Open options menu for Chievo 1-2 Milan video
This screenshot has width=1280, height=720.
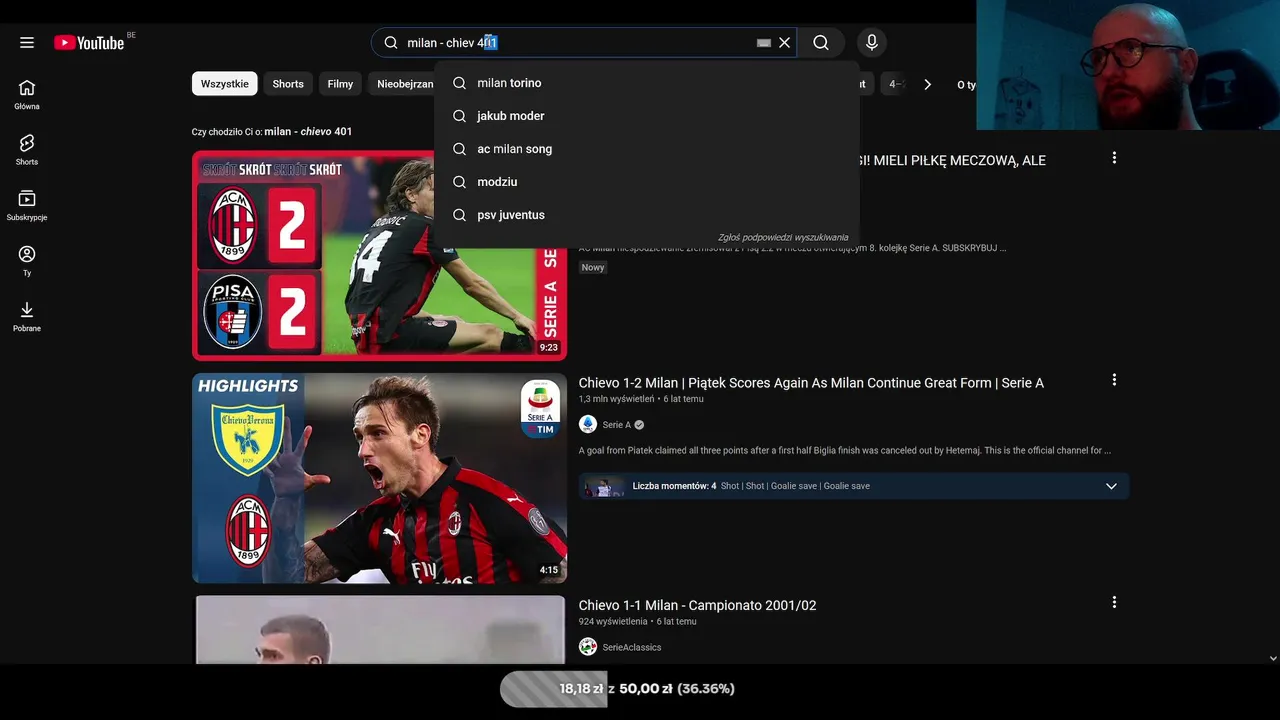tap(1114, 380)
